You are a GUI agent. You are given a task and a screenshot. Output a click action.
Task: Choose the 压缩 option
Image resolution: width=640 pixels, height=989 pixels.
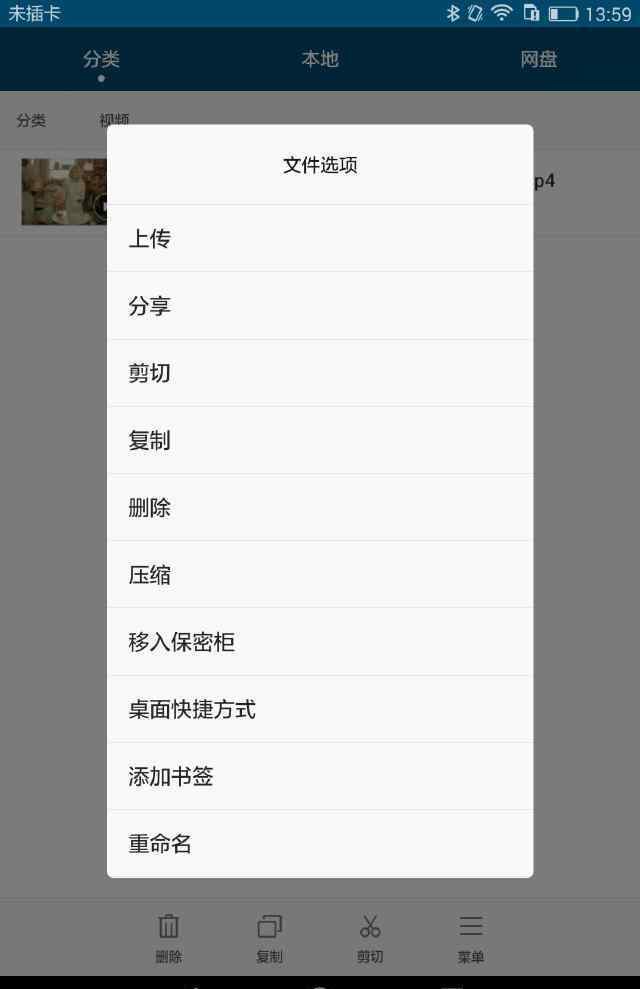(x=320, y=575)
